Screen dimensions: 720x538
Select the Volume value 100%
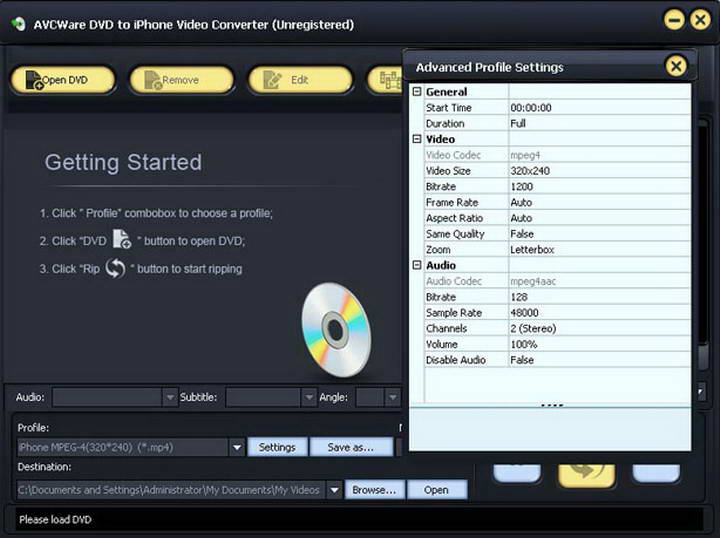(x=599, y=344)
